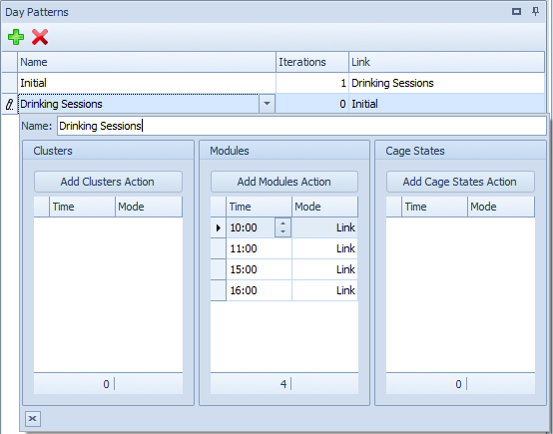The width and height of the screenshot is (553, 434).
Task: Sort Modules list by Time header
Action: (x=259, y=207)
